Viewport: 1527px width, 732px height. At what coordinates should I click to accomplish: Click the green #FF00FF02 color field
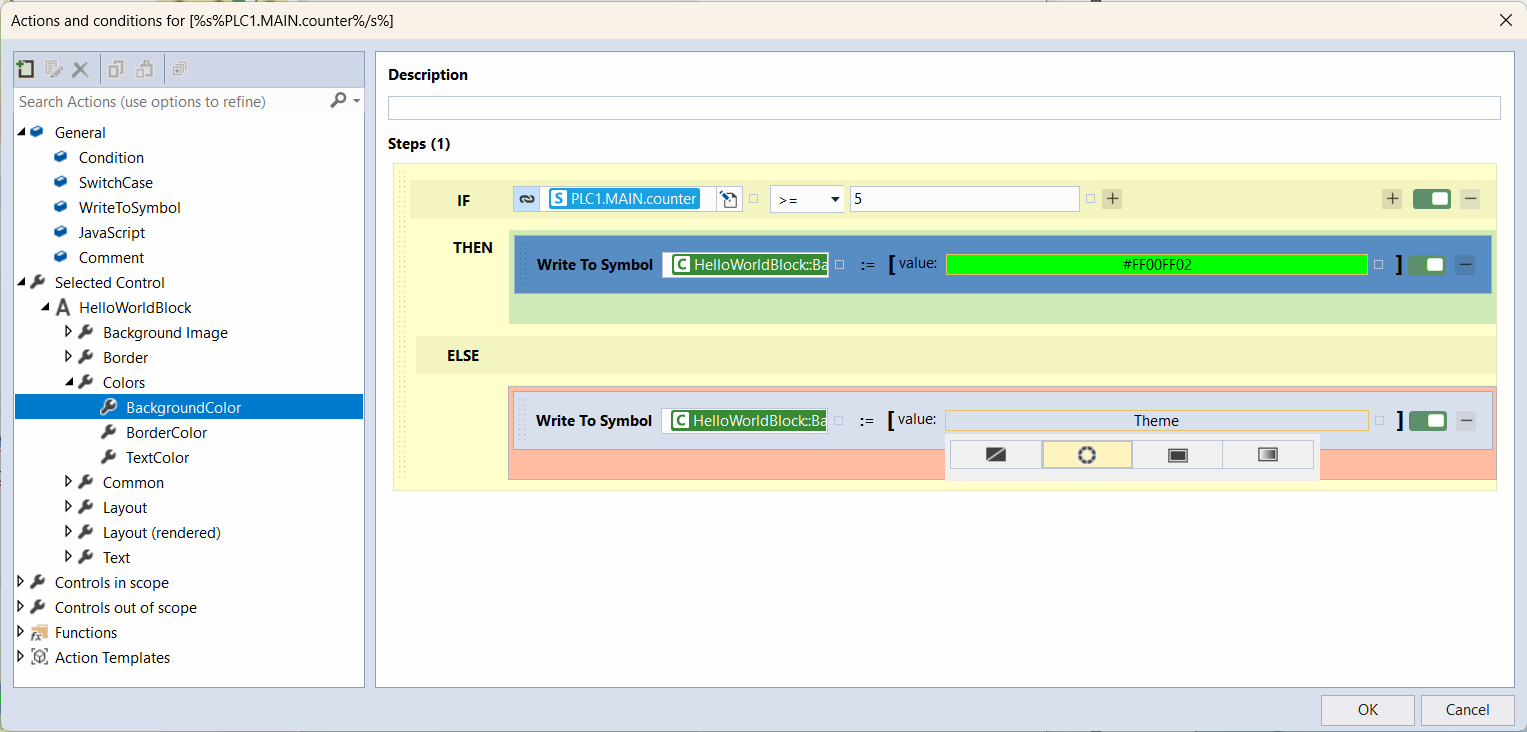click(x=1156, y=264)
